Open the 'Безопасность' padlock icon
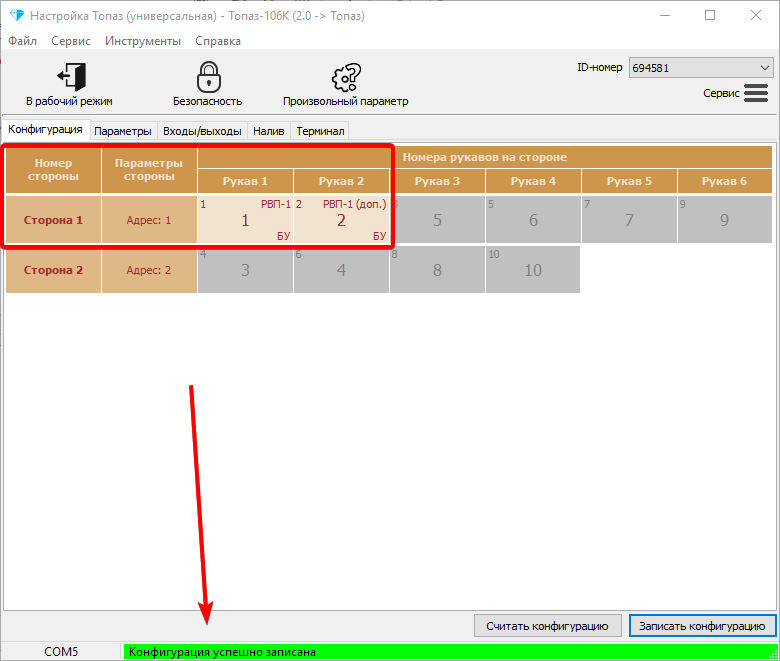This screenshot has width=780, height=661. click(208, 77)
